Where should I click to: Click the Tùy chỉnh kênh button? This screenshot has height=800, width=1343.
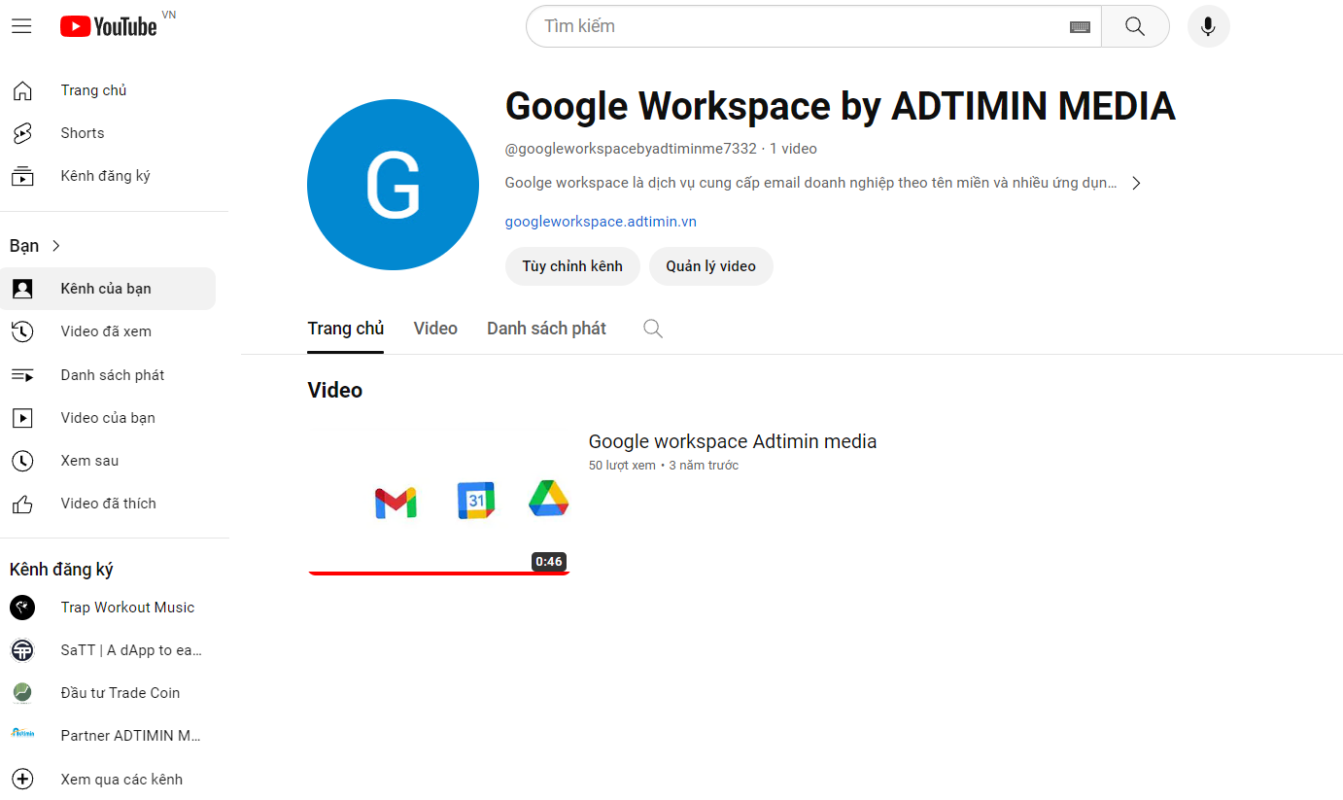click(x=572, y=266)
